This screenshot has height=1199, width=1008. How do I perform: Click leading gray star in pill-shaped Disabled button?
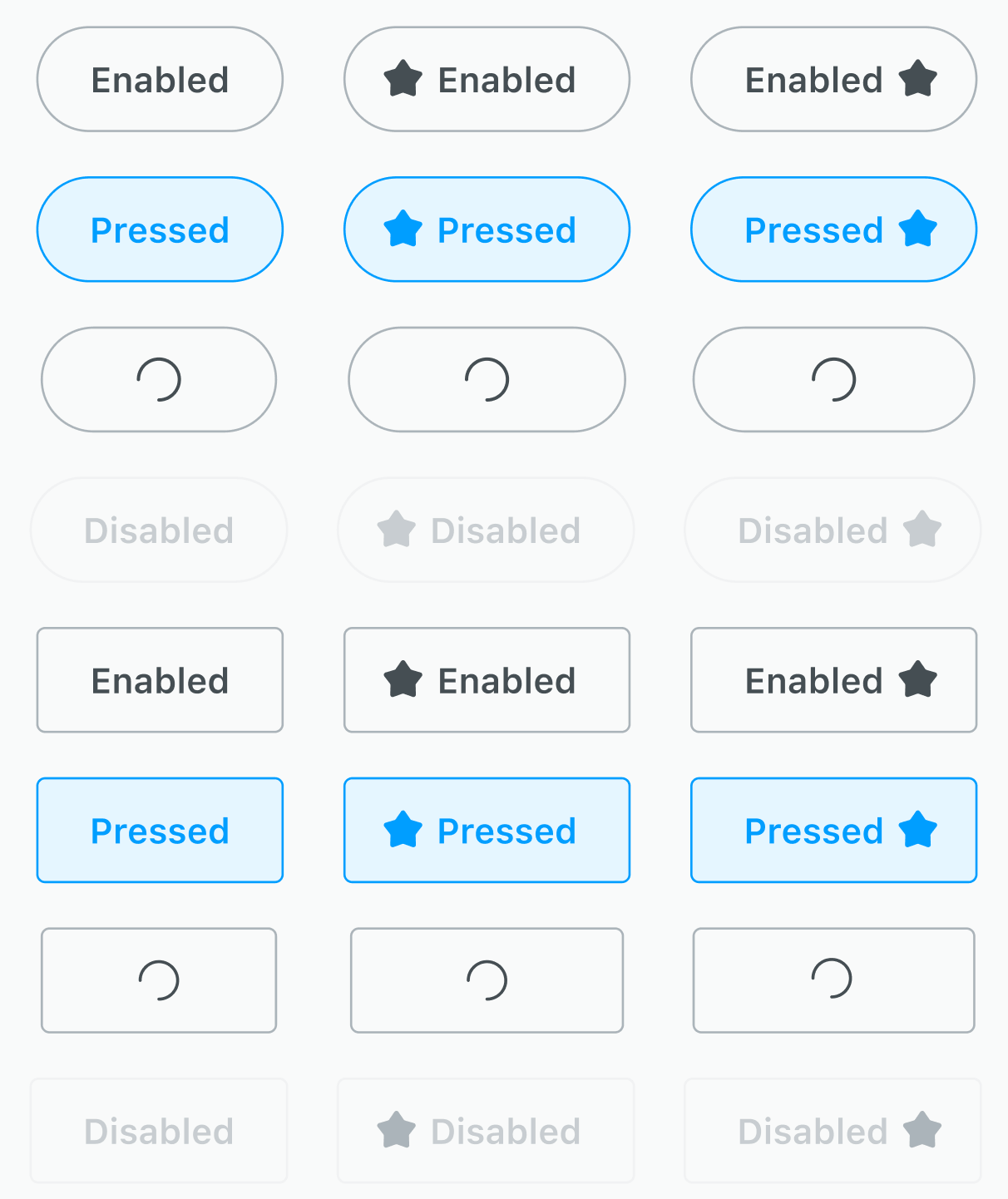tap(397, 530)
